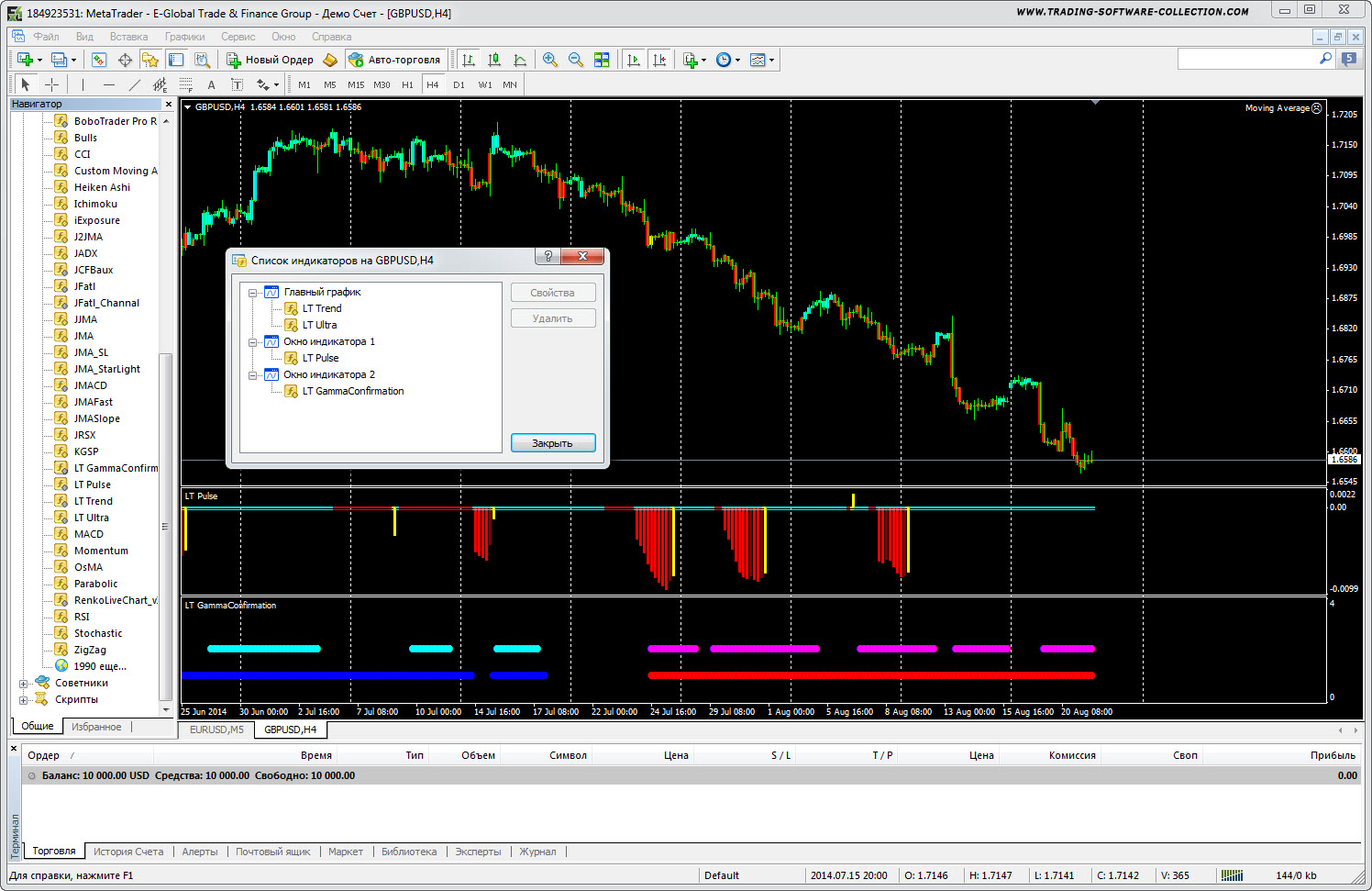The height and width of the screenshot is (891, 1372).
Task: Click the Tile Windows icon
Action: [602, 60]
